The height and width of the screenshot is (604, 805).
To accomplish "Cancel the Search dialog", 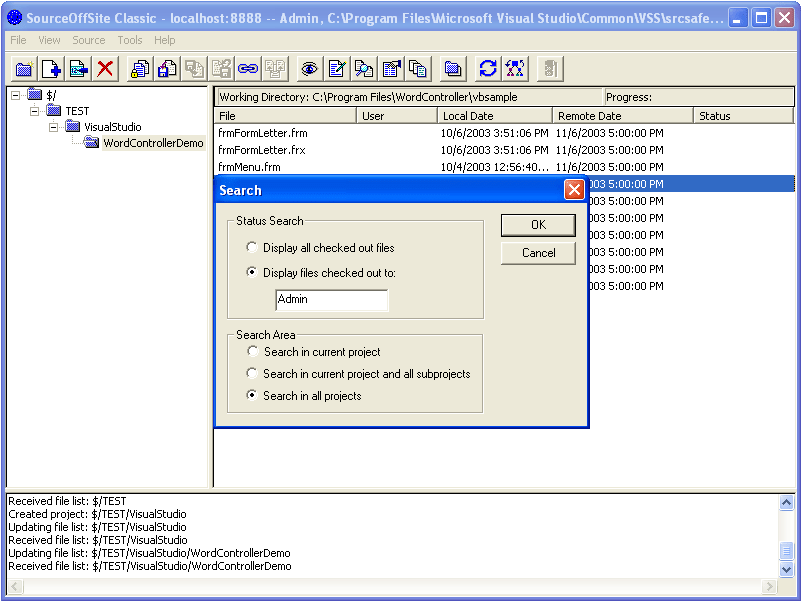I will click(538, 253).
